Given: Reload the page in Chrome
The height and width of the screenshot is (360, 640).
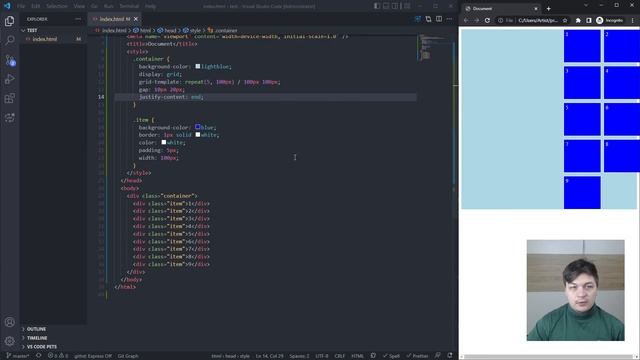Looking at the screenshot, I should [487, 20].
